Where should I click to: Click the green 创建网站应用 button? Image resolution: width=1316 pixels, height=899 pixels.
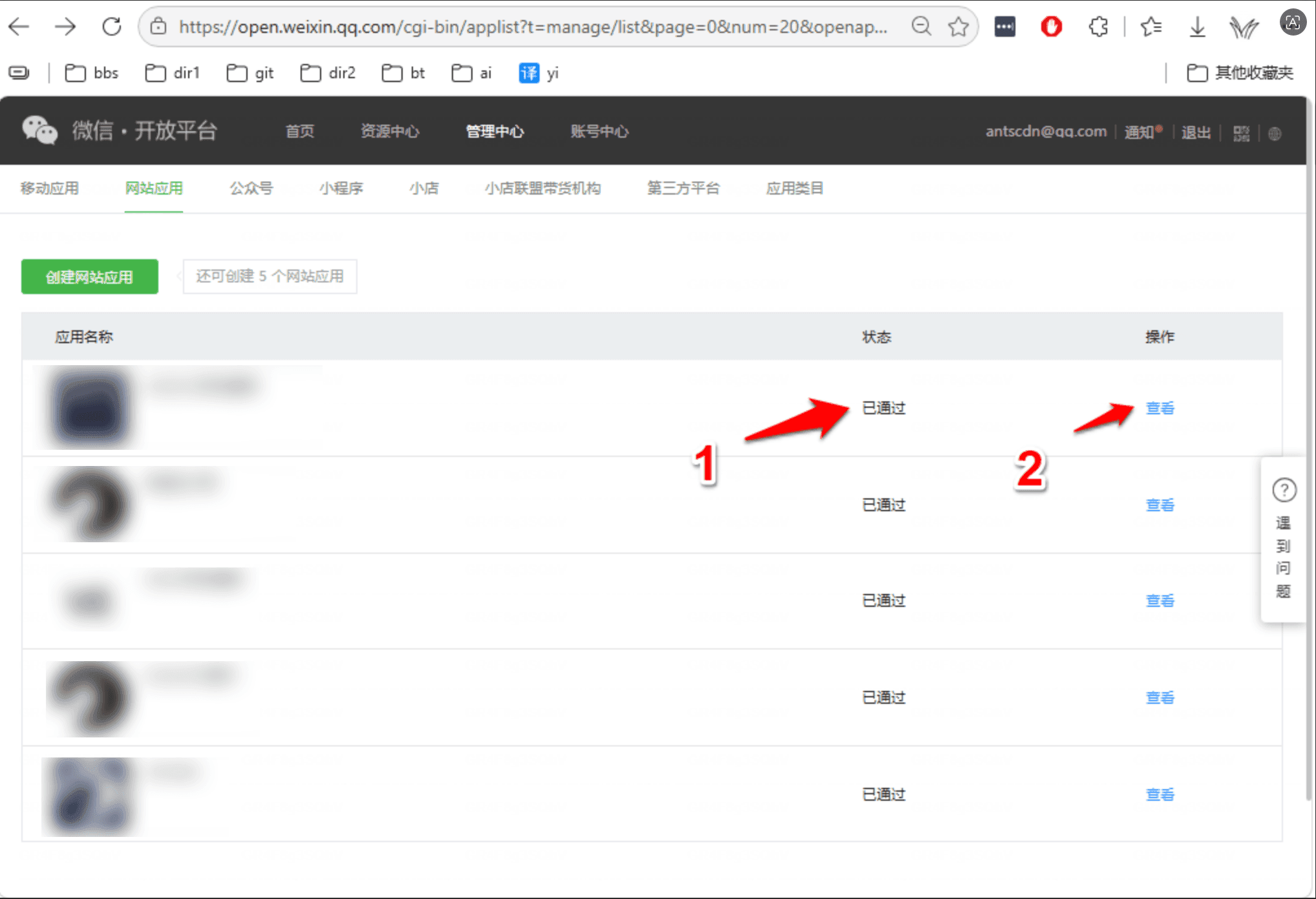tap(90, 277)
